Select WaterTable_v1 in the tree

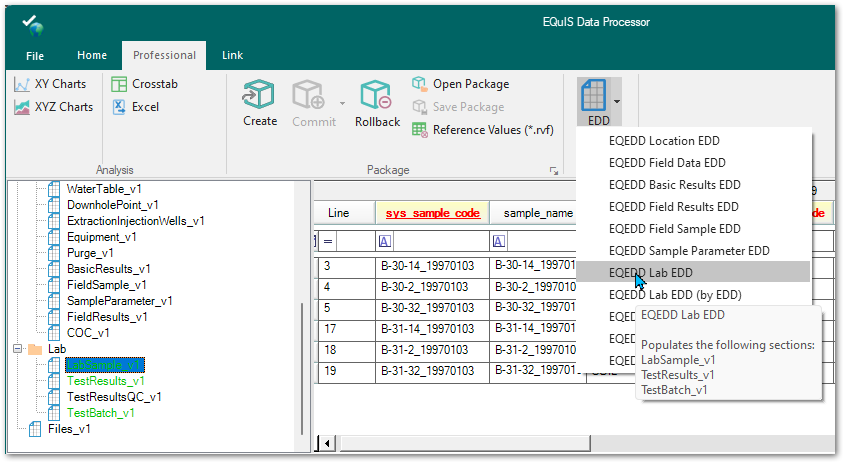click(x=104, y=189)
